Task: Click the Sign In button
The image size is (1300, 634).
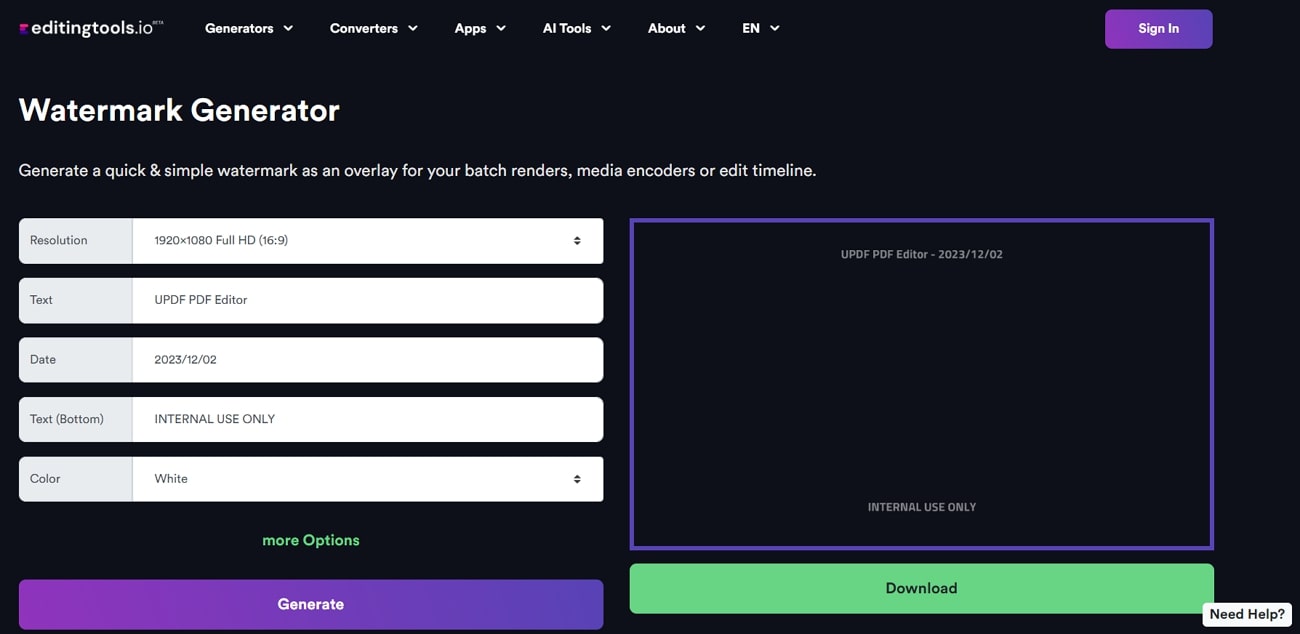Action: pyautogui.click(x=1158, y=28)
